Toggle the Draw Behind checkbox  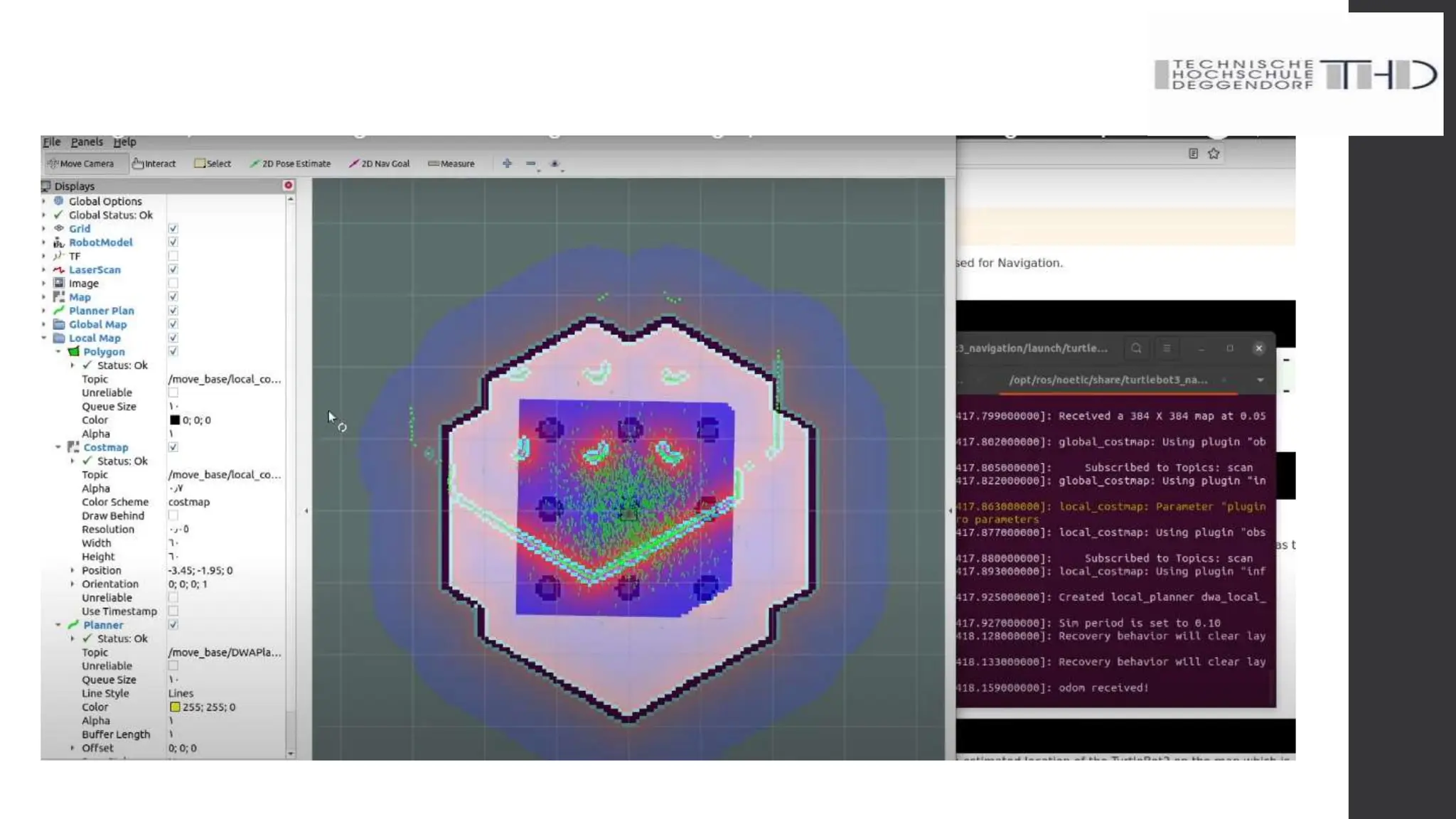[173, 515]
